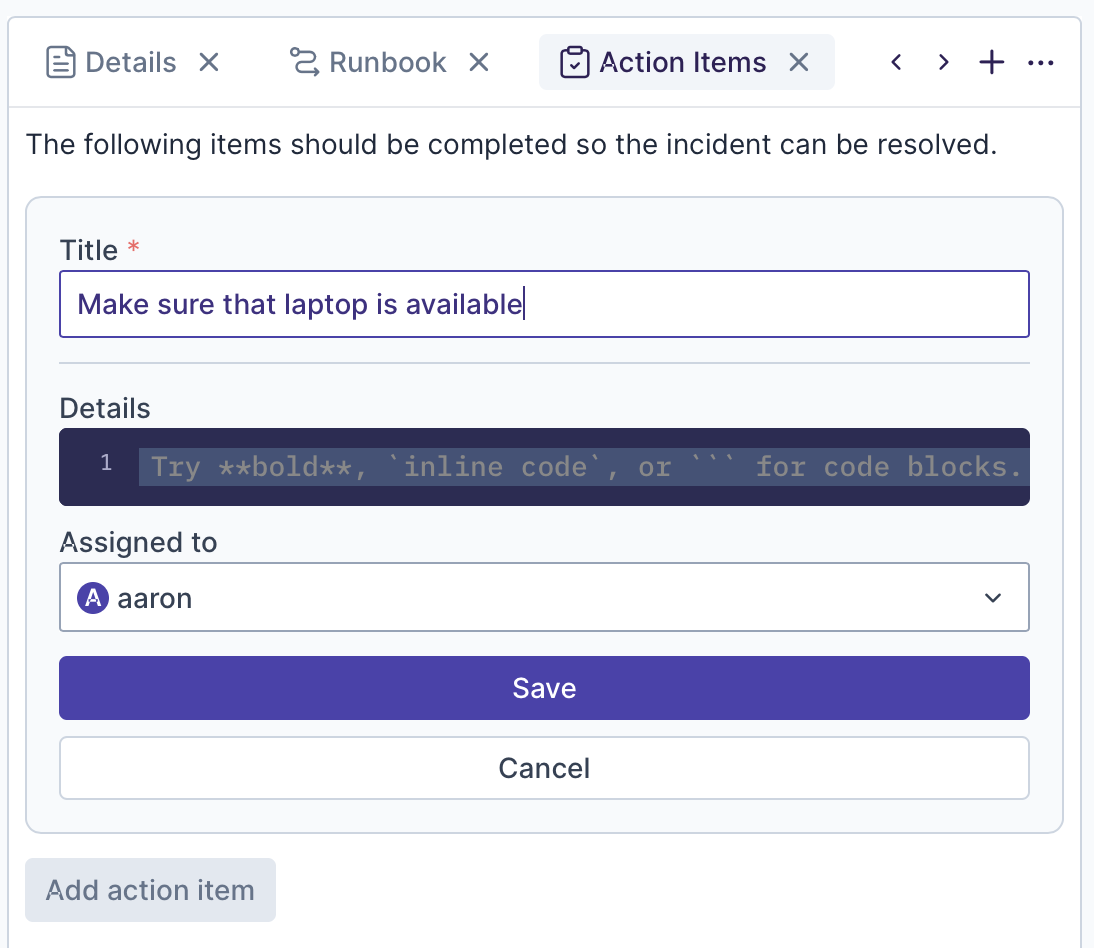
Task: Expand assignee list via chevron arrow
Action: click(992, 598)
